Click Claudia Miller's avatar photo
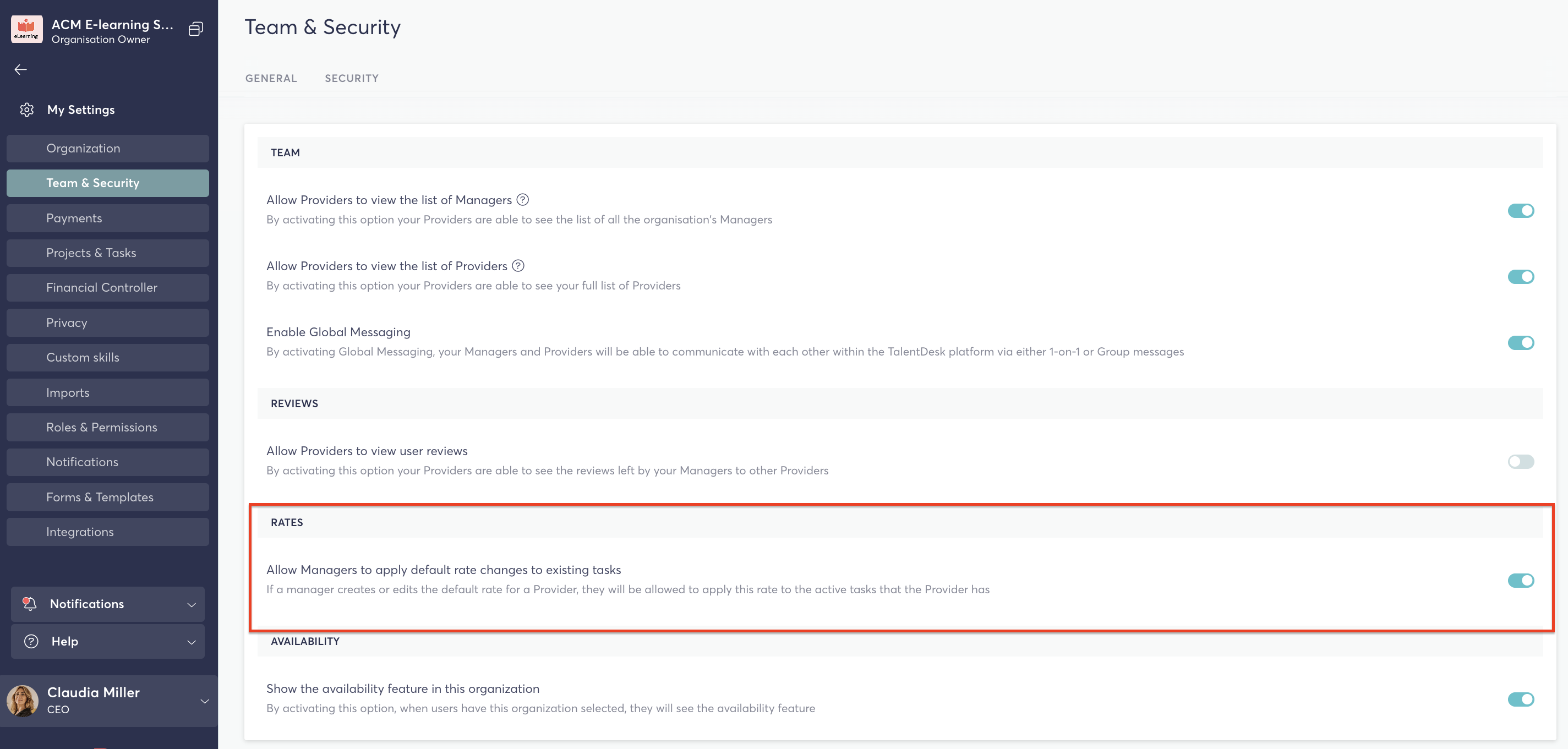1568x749 pixels. pyautogui.click(x=23, y=701)
